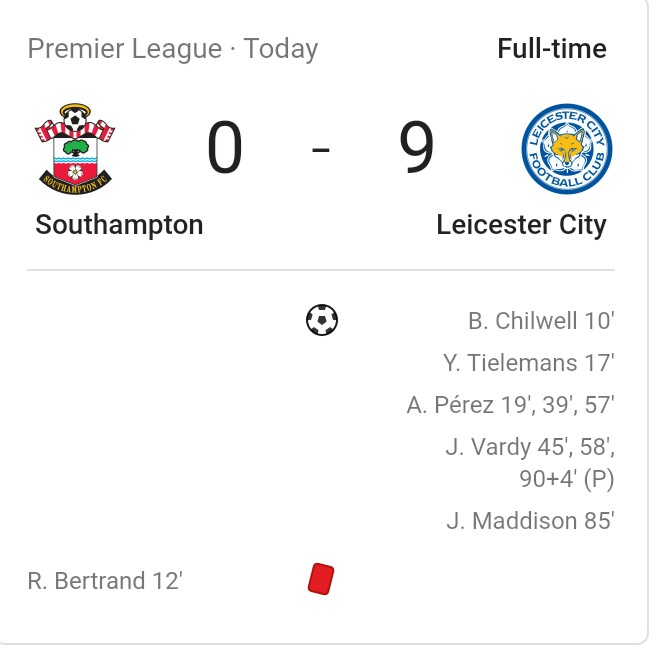Screen dimensions: 649x645
Task: Click the divider line under team names
Action: (x=321, y=270)
